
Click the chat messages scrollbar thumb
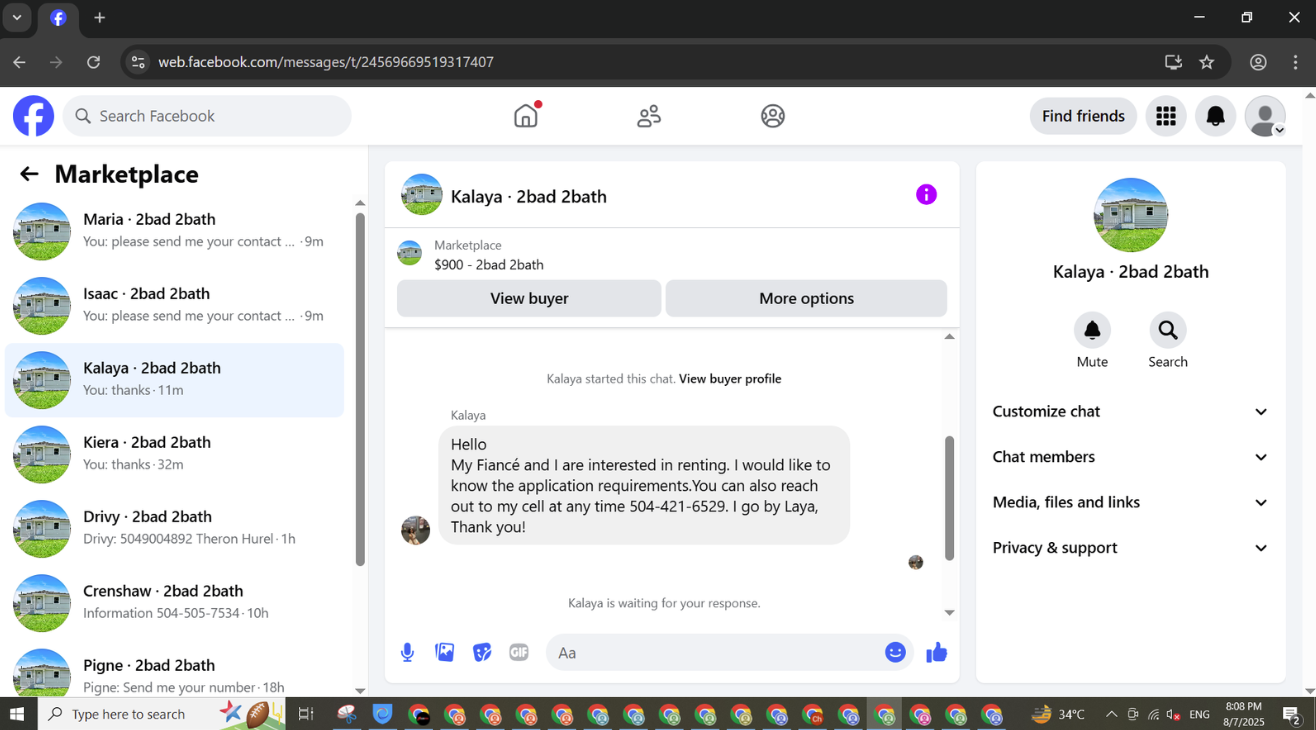coord(949,498)
